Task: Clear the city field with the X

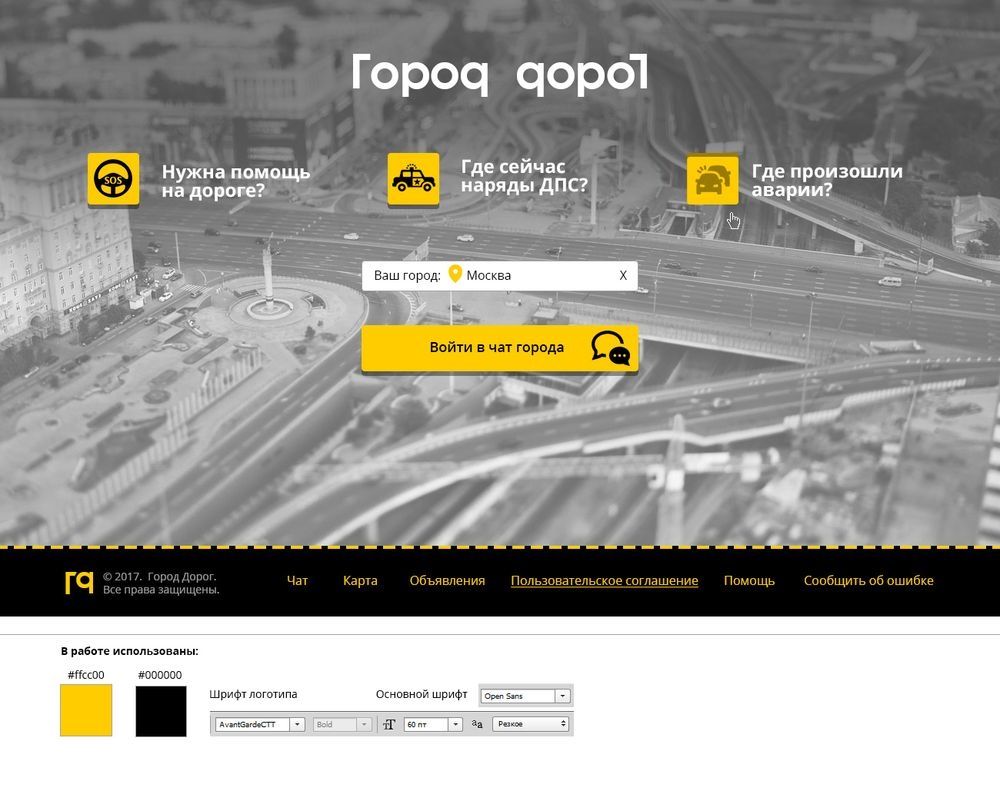Action: pyautogui.click(x=623, y=275)
